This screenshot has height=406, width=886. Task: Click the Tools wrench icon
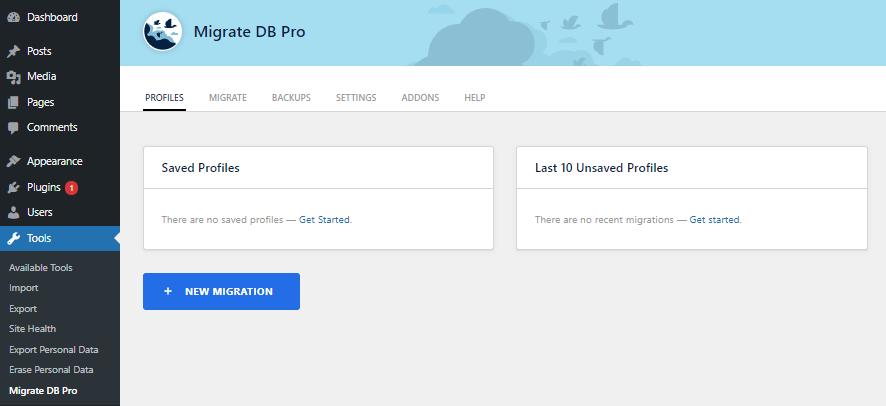tap(14, 238)
